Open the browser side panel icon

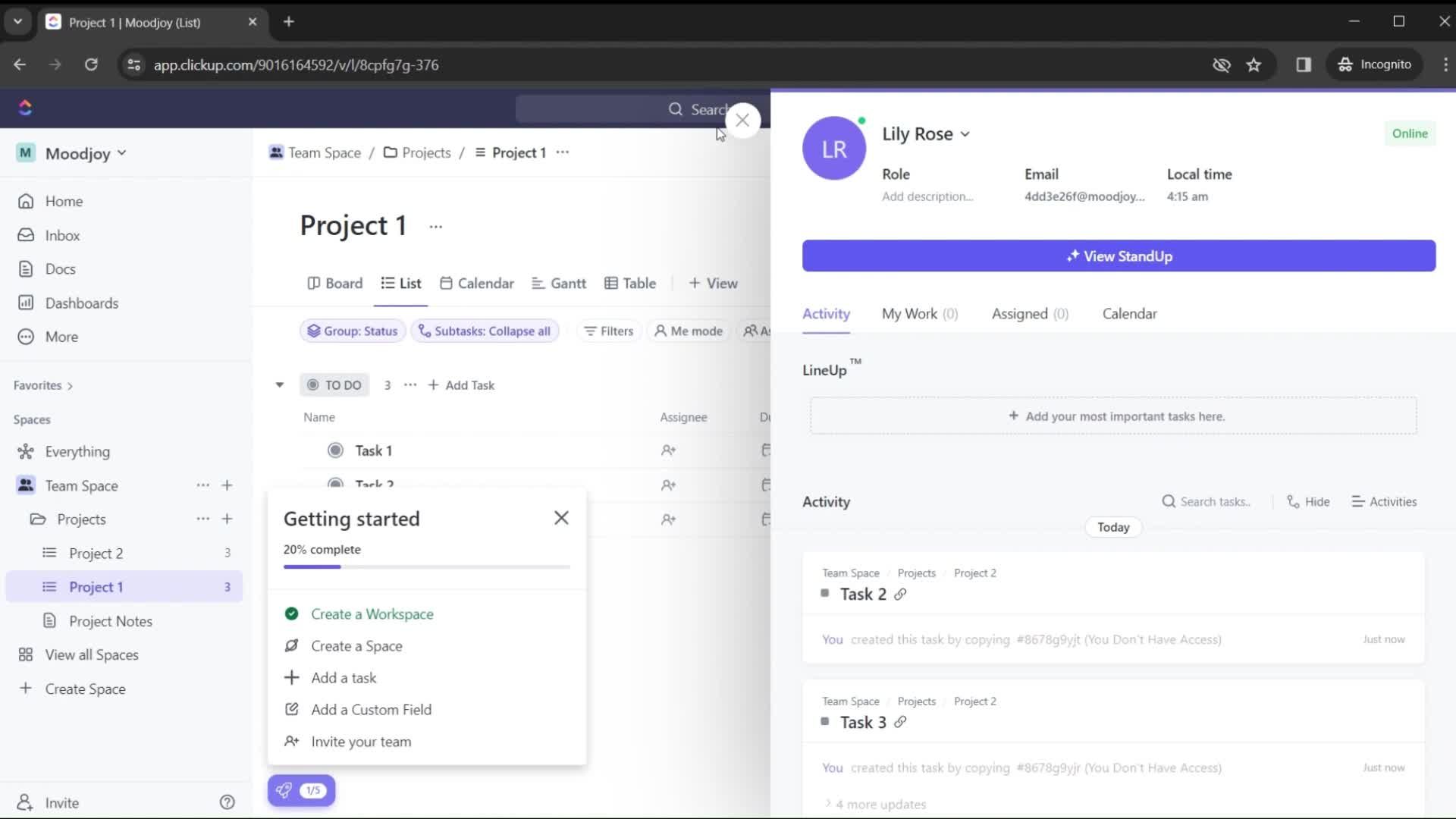tap(1304, 65)
